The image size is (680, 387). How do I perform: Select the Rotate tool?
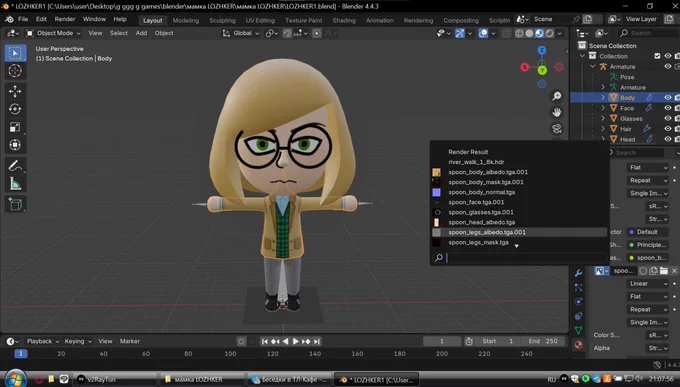(x=15, y=109)
